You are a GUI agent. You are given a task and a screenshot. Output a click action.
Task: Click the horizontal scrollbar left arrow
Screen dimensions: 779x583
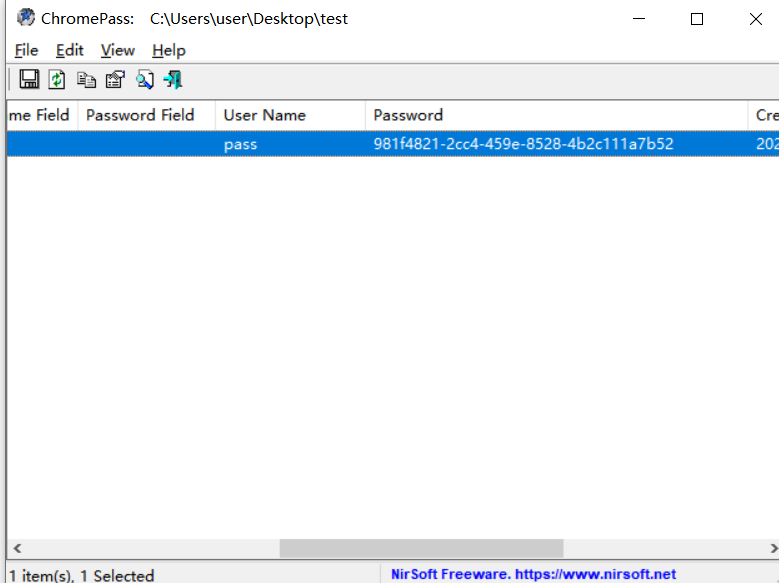point(17,549)
